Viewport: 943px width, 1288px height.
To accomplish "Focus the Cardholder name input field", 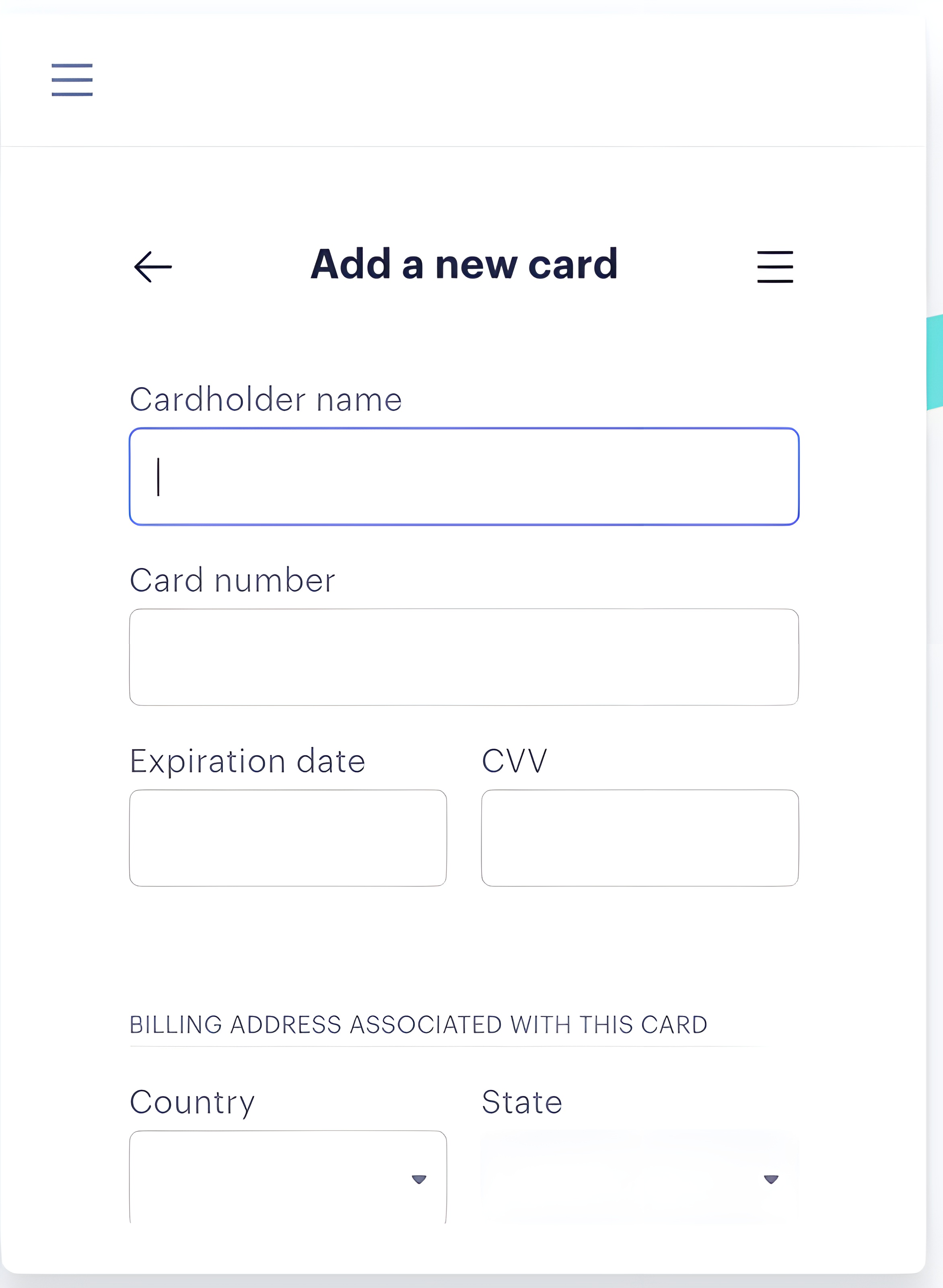I will tap(463, 477).
